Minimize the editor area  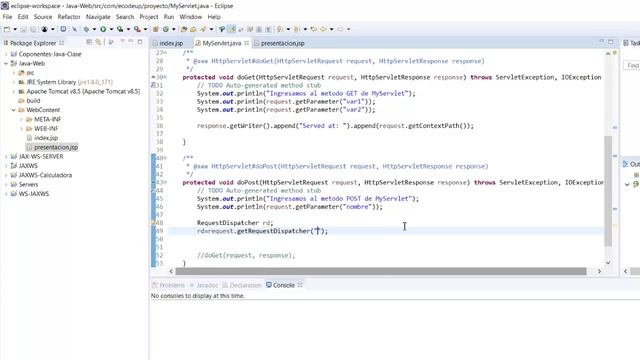point(601,42)
